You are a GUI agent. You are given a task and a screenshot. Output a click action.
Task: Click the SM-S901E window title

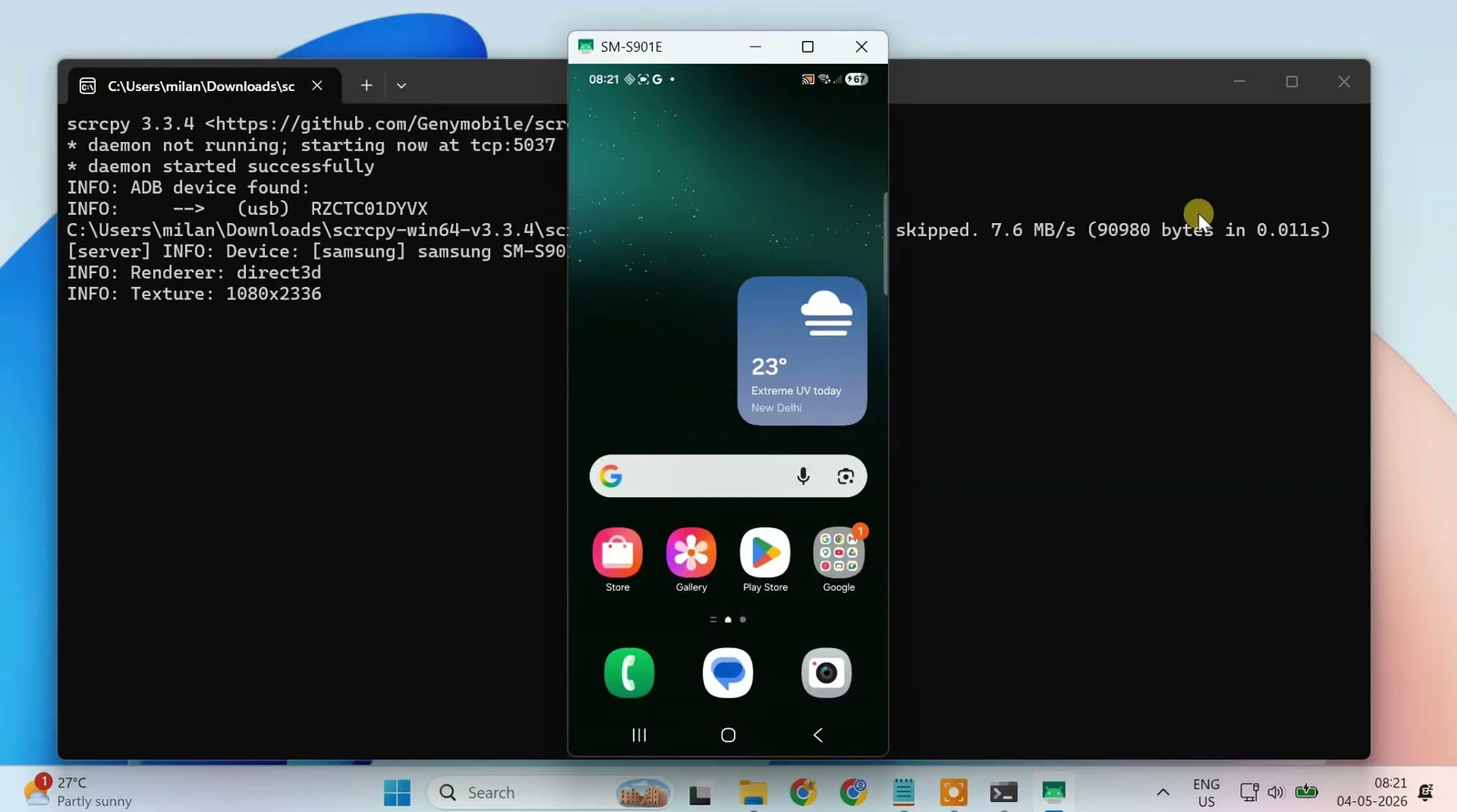coord(631,46)
